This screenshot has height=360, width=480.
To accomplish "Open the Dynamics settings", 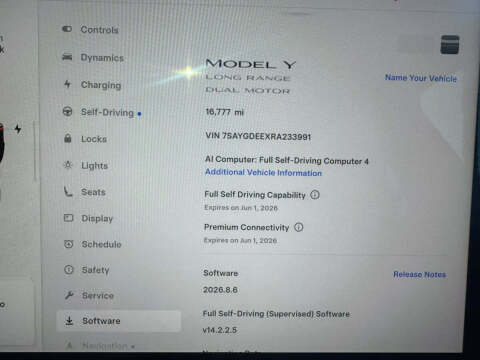I will click(x=102, y=58).
